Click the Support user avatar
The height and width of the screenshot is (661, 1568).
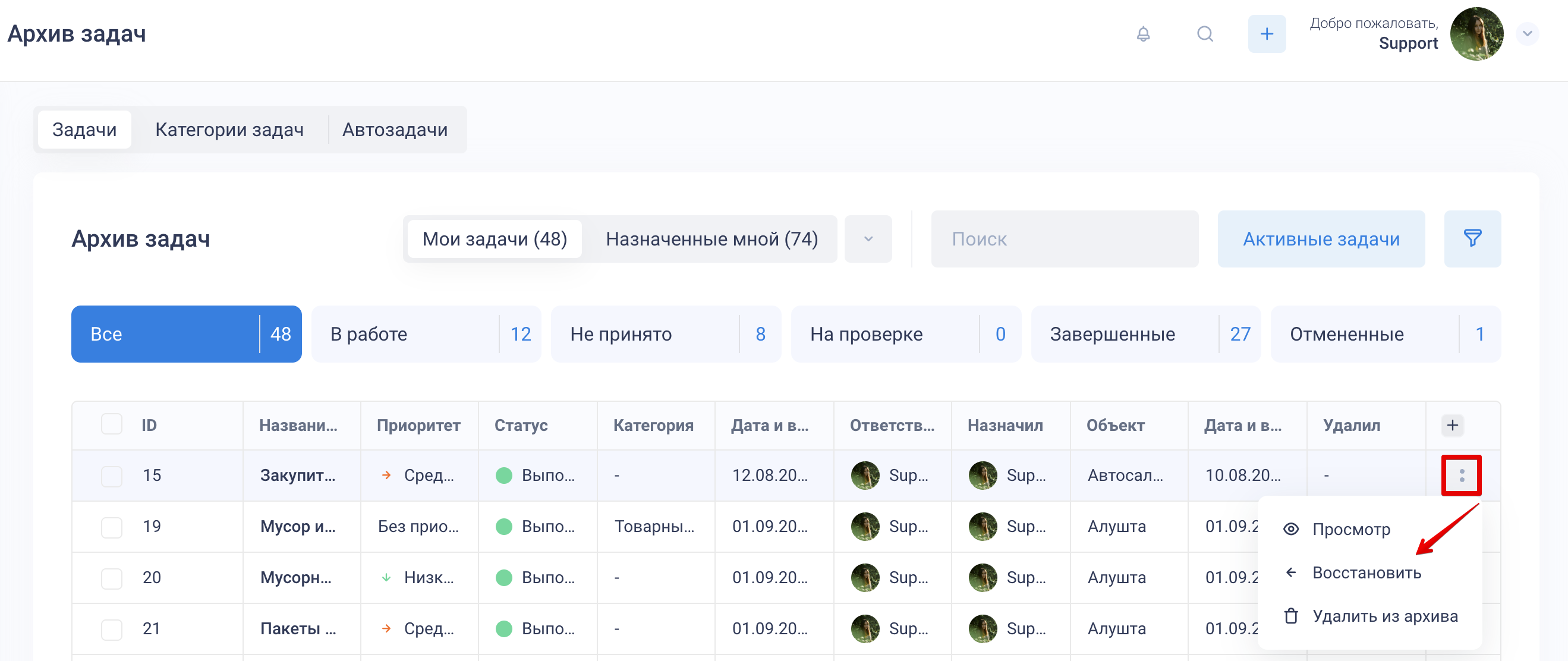pos(1476,34)
